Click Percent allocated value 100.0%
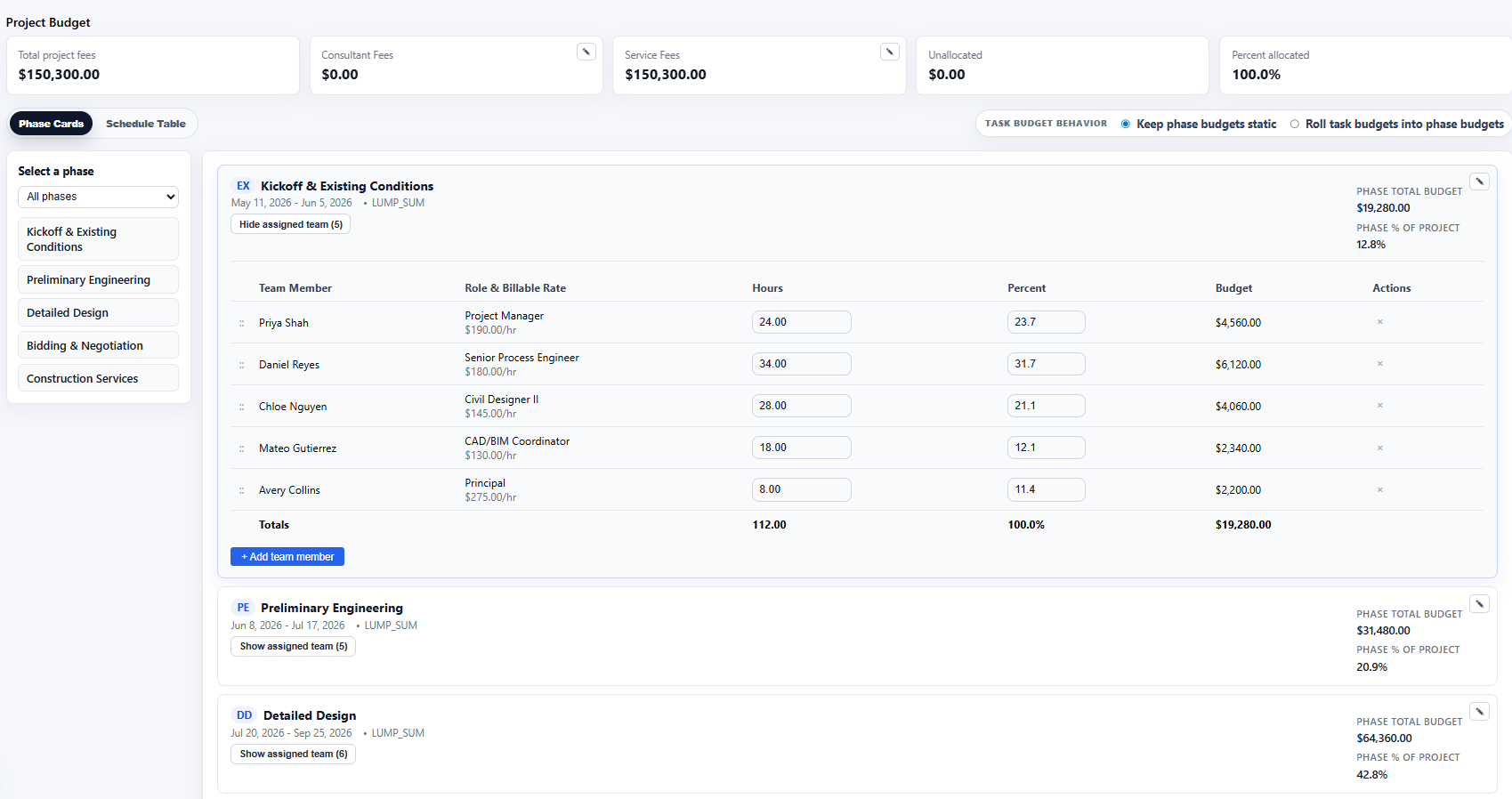Image resolution: width=1512 pixels, height=799 pixels. 1256,75
